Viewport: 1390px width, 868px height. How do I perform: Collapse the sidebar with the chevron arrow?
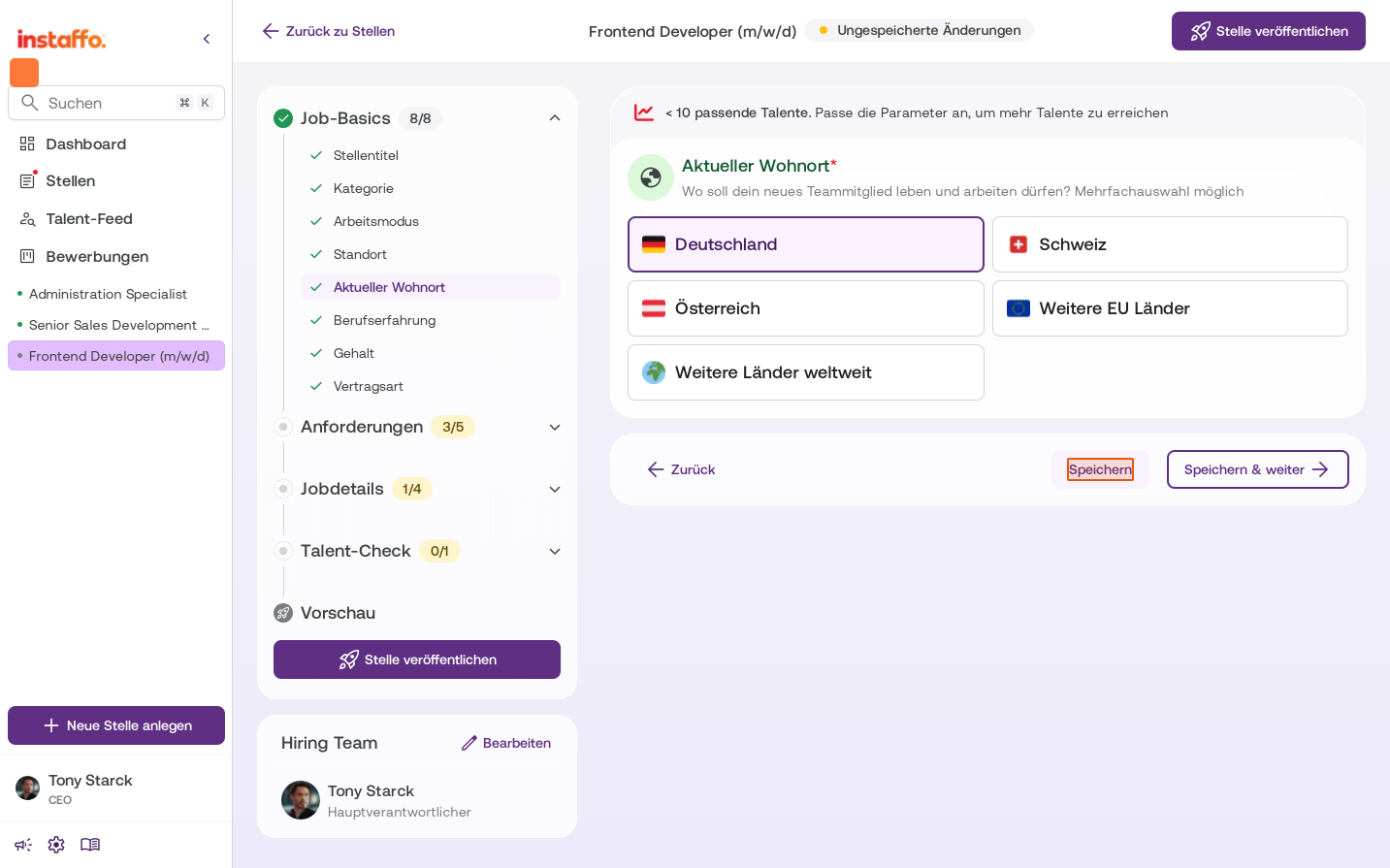[x=207, y=39]
